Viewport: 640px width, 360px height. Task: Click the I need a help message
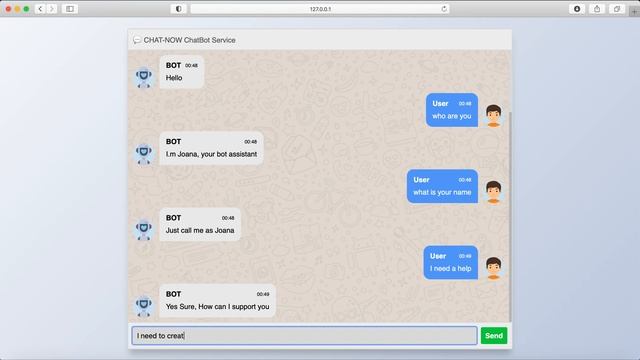coord(451,263)
